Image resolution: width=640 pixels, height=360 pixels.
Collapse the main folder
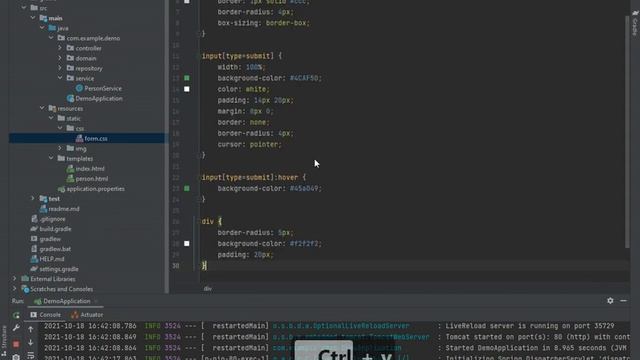pos(33,18)
